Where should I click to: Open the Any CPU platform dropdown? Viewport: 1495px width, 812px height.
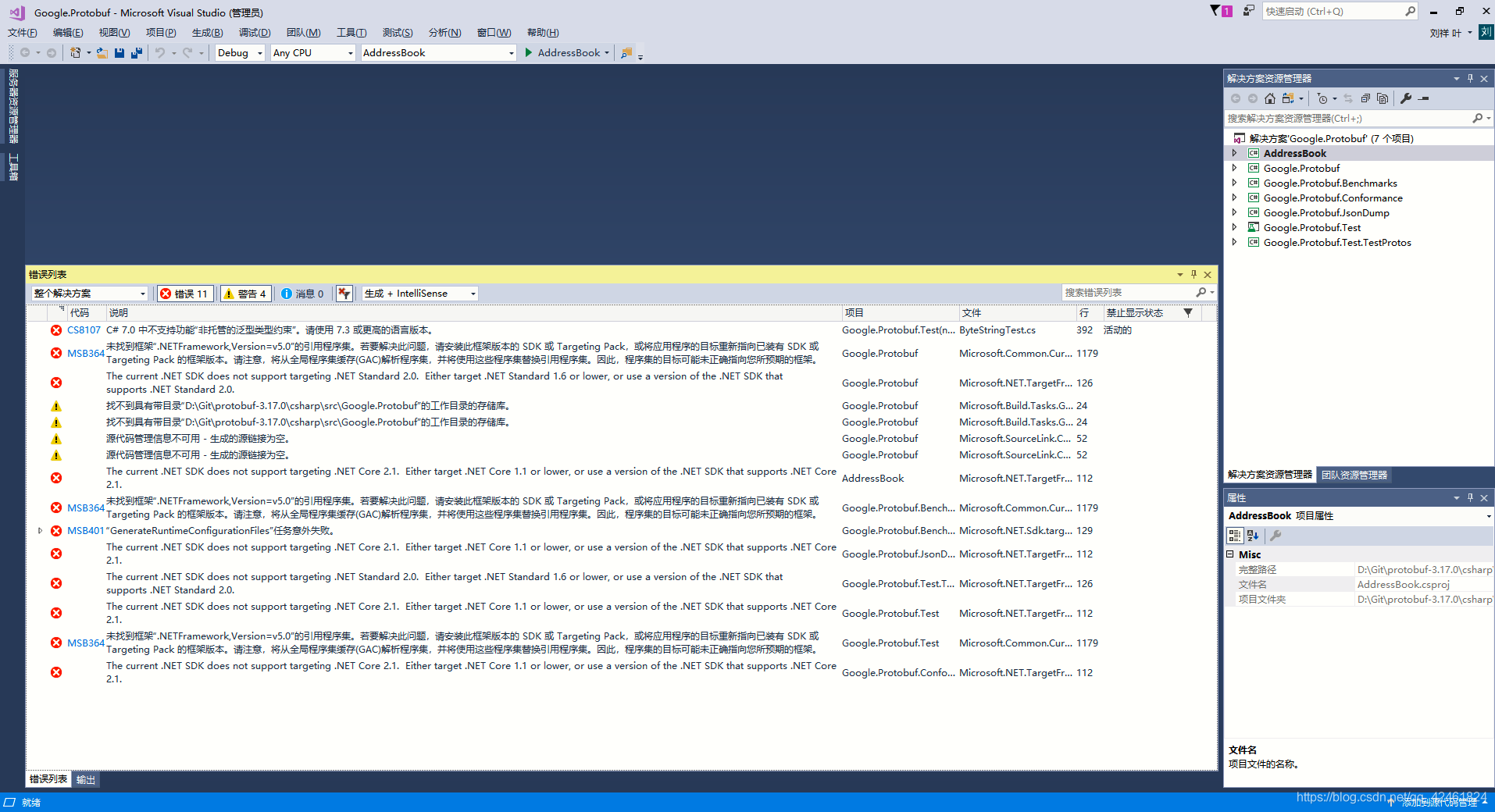312,52
